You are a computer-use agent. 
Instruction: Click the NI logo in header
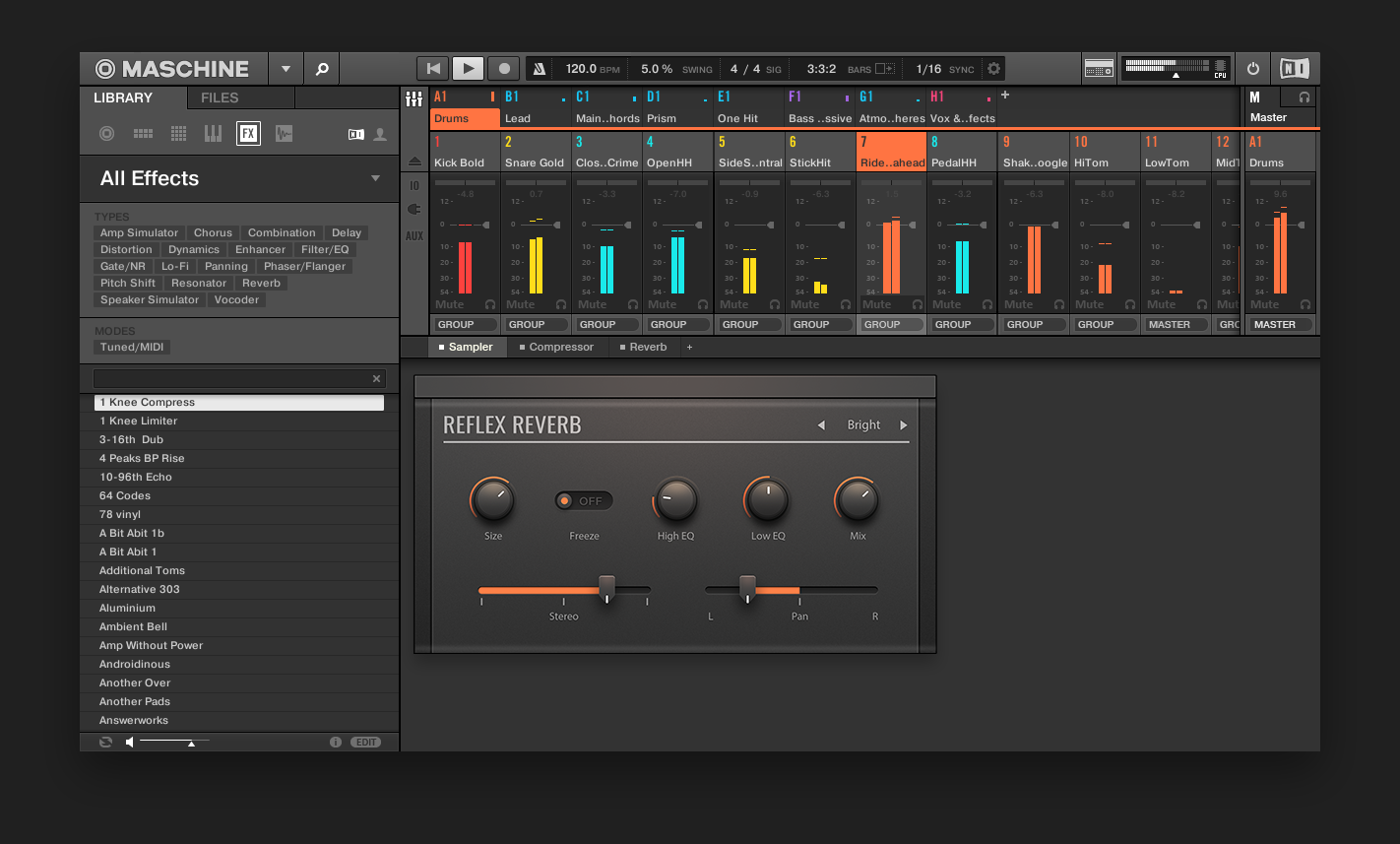click(x=1295, y=69)
